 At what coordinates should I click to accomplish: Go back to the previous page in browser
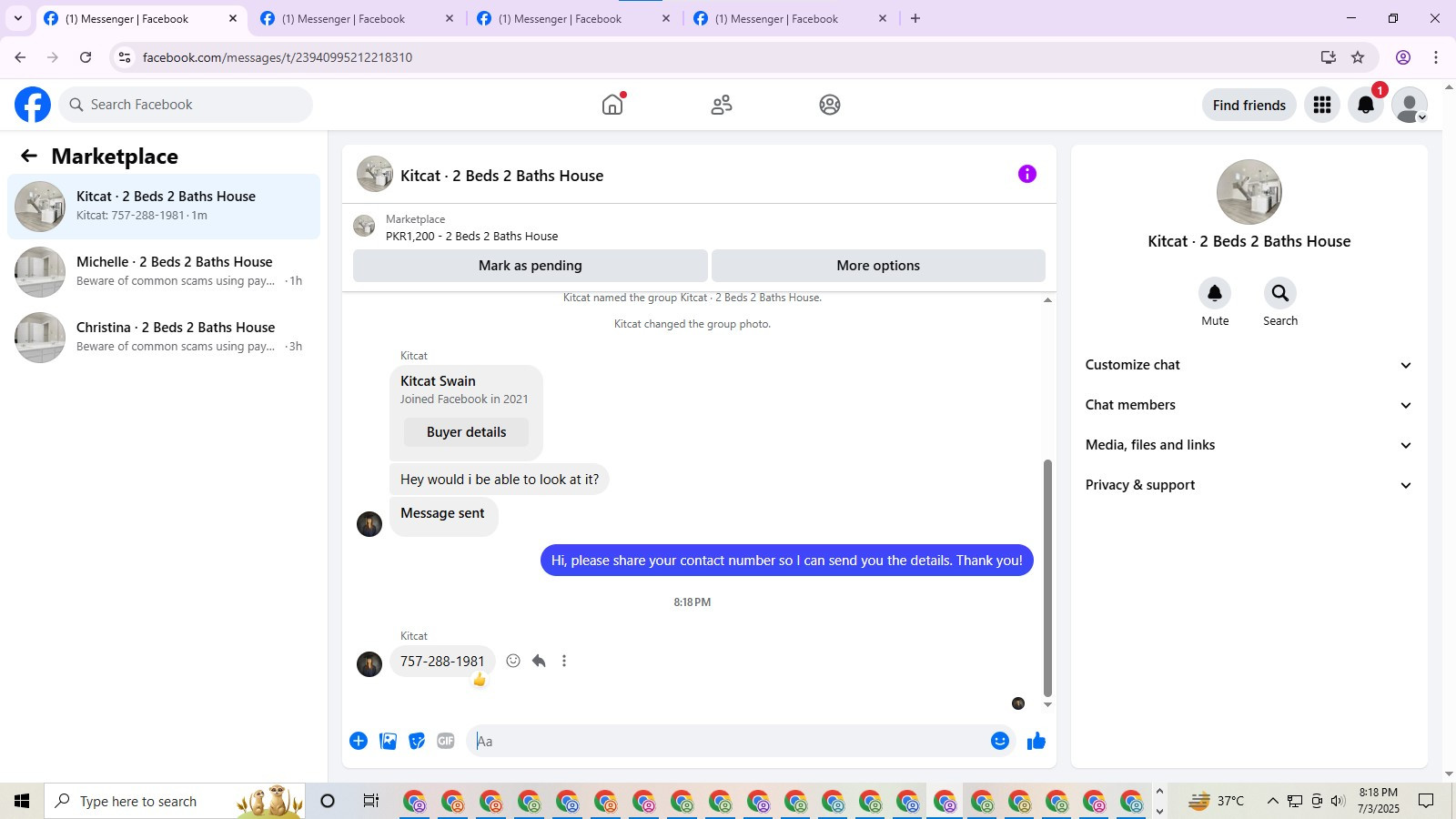pos(20,57)
